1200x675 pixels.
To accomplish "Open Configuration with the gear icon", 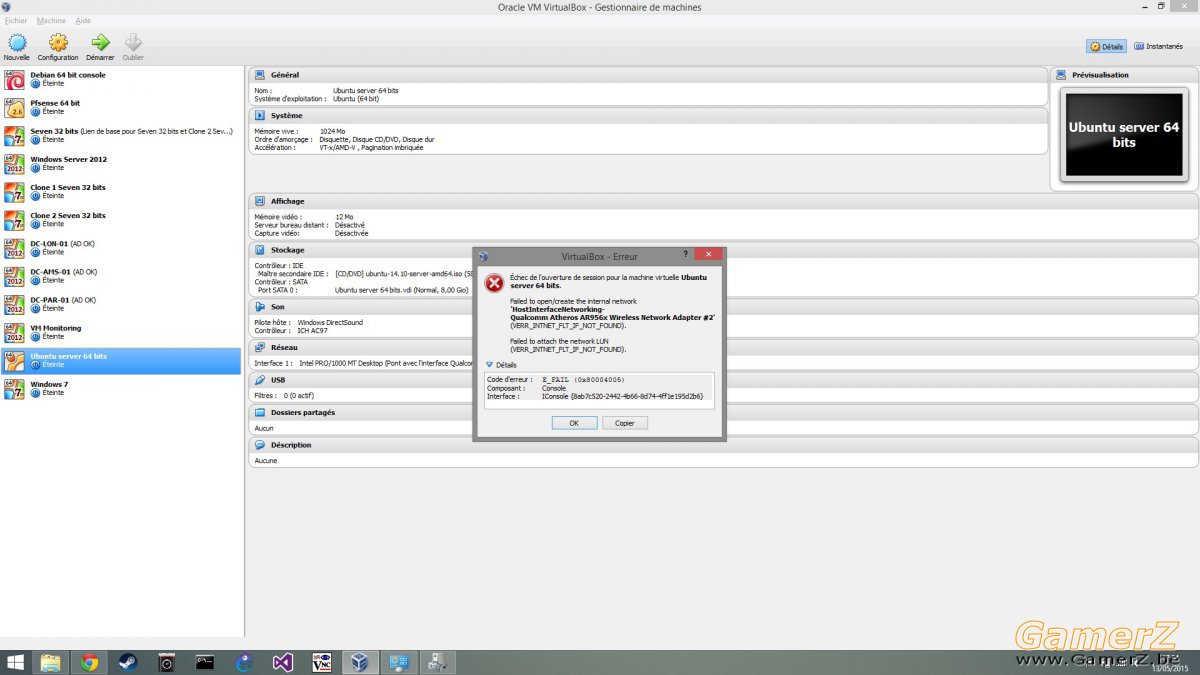I will tap(58, 43).
